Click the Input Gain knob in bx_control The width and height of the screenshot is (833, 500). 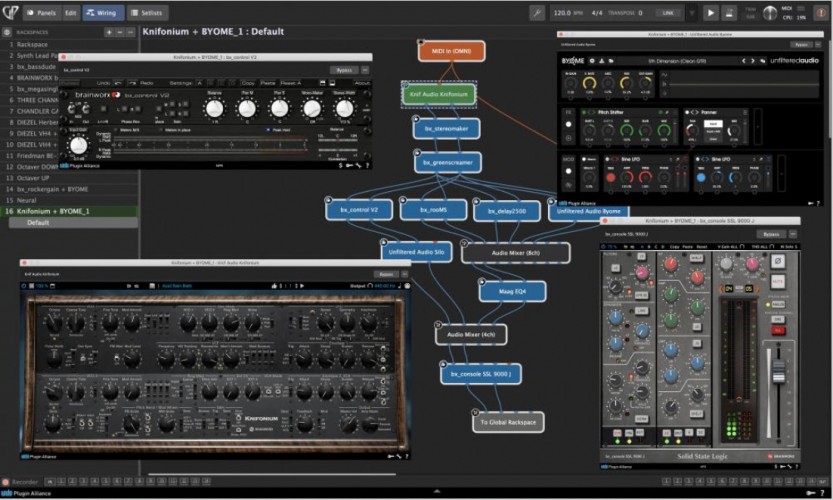tap(79, 145)
